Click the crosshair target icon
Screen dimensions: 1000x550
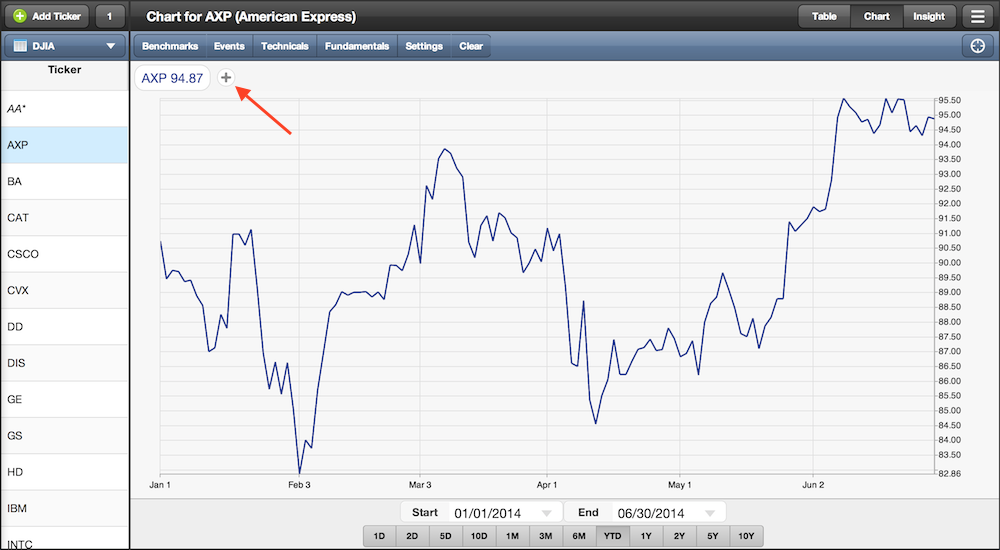click(x=978, y=46)
